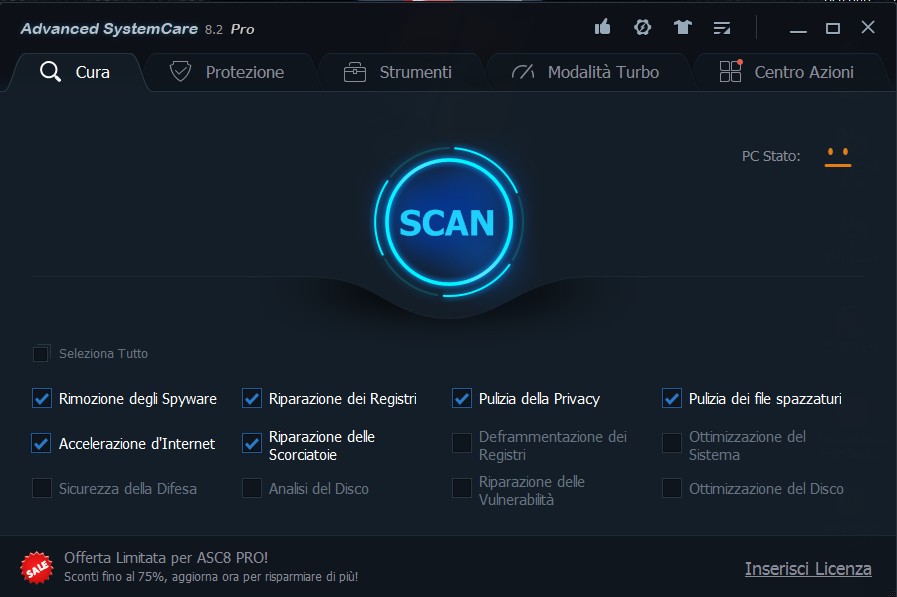Viewport: 897px width, 597px height.
Task: Click the thumbs-up like icon
Action: coord(602,27)
